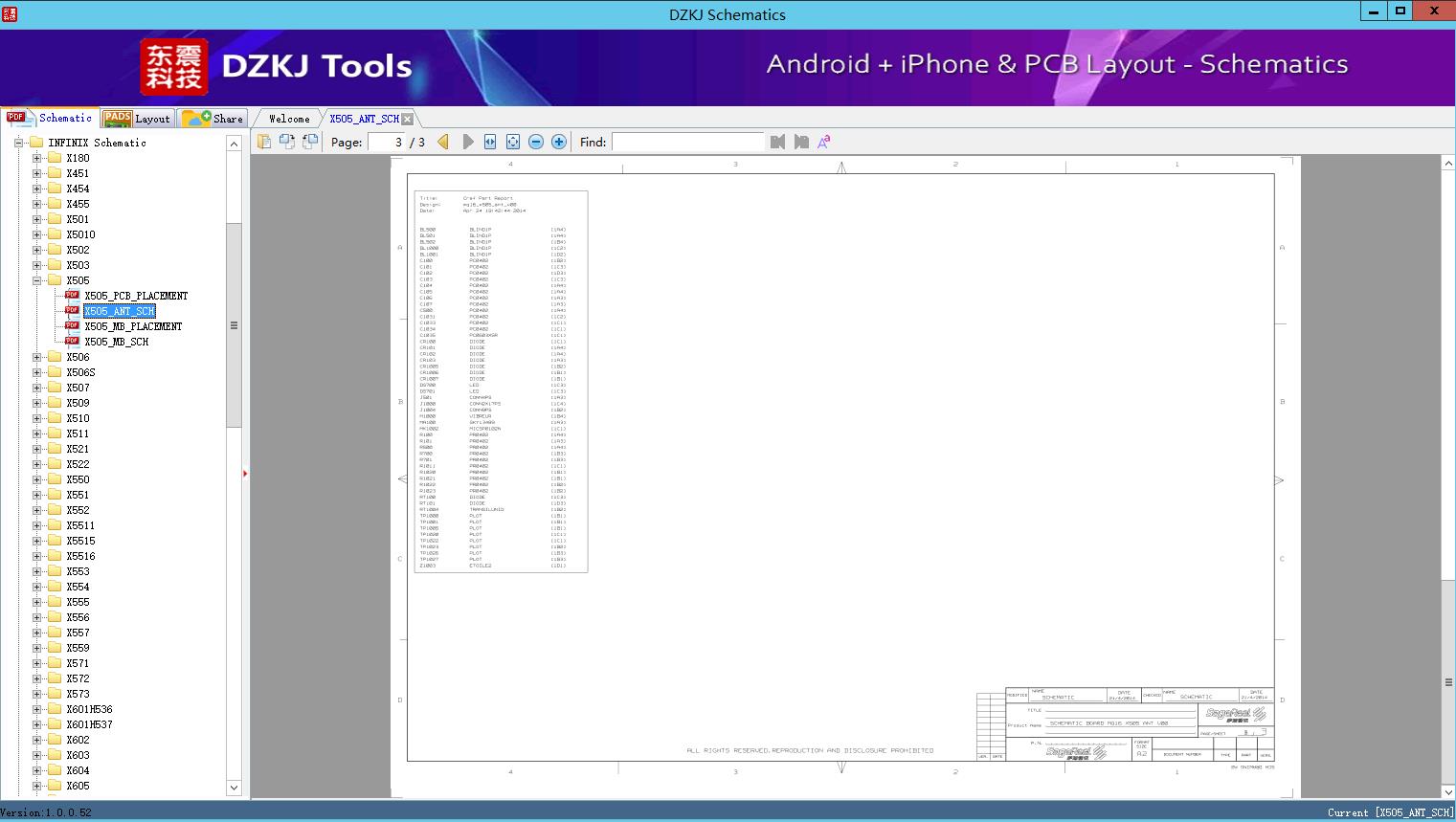1456x822 pixels.
Task: Click tree panel scroll down arrow
Action: 234,788
